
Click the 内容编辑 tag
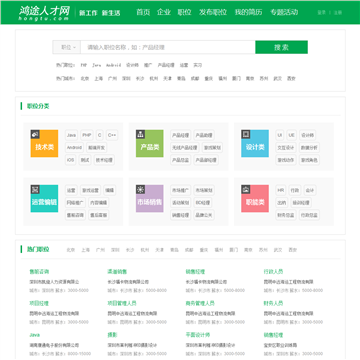point(98,203)
